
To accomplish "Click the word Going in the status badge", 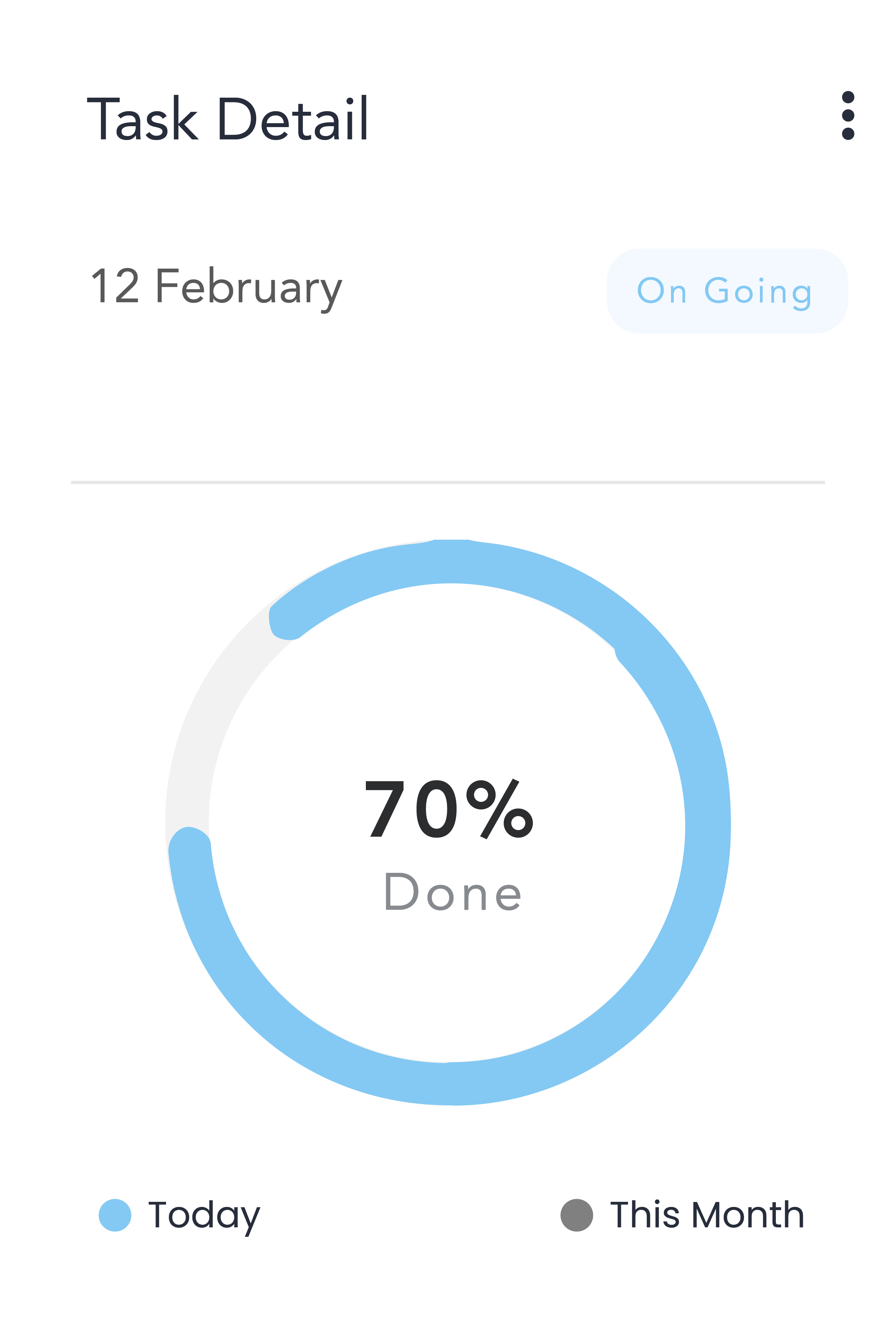I will point(758,292).
